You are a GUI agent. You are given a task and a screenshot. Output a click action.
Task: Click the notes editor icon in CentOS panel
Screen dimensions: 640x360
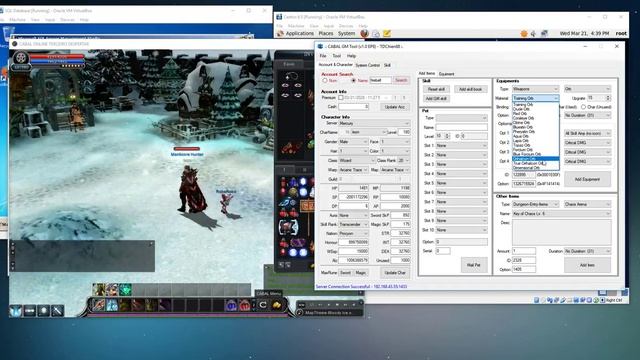click(x=387, y=33)
